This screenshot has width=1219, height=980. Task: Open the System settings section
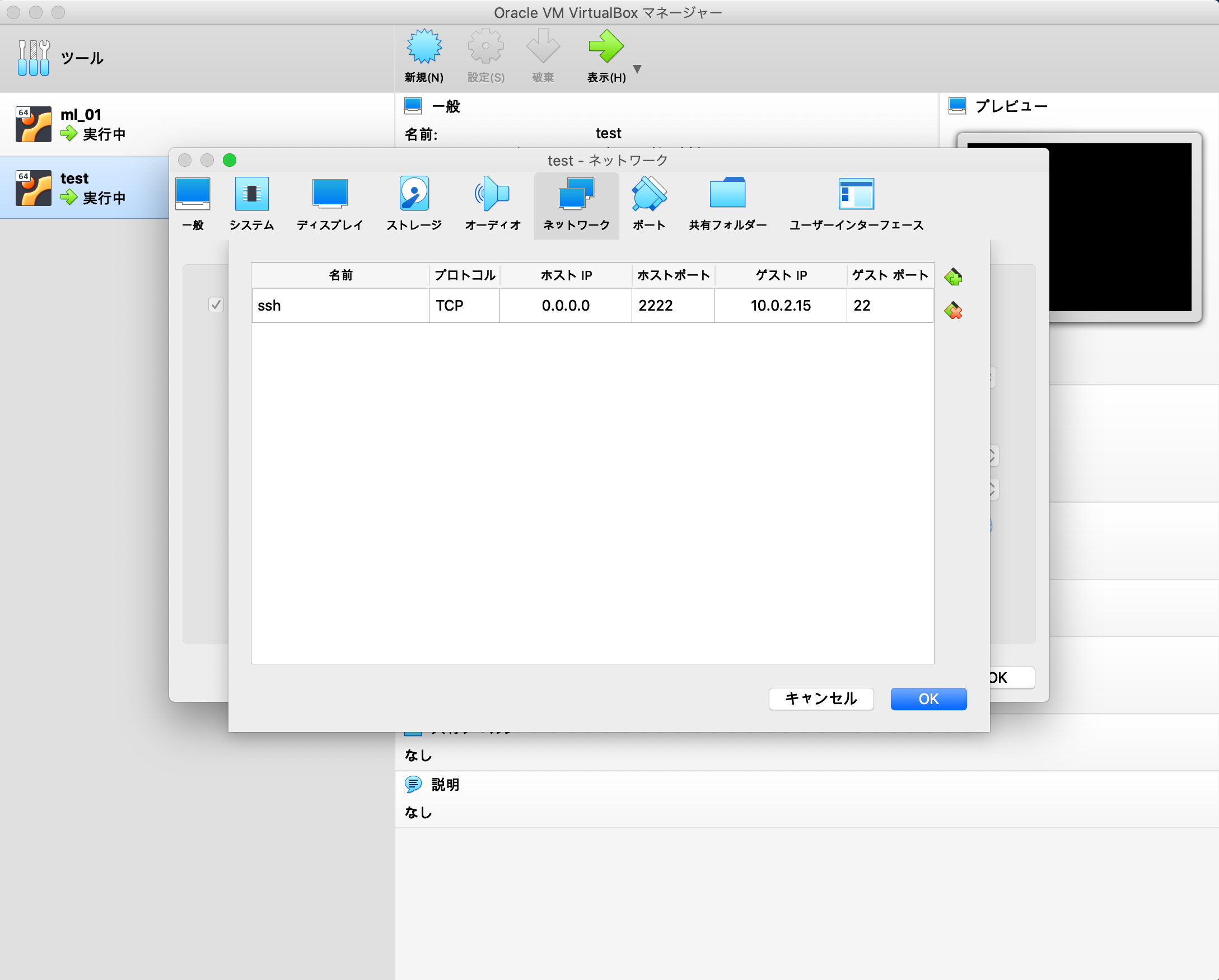point(251,205)
